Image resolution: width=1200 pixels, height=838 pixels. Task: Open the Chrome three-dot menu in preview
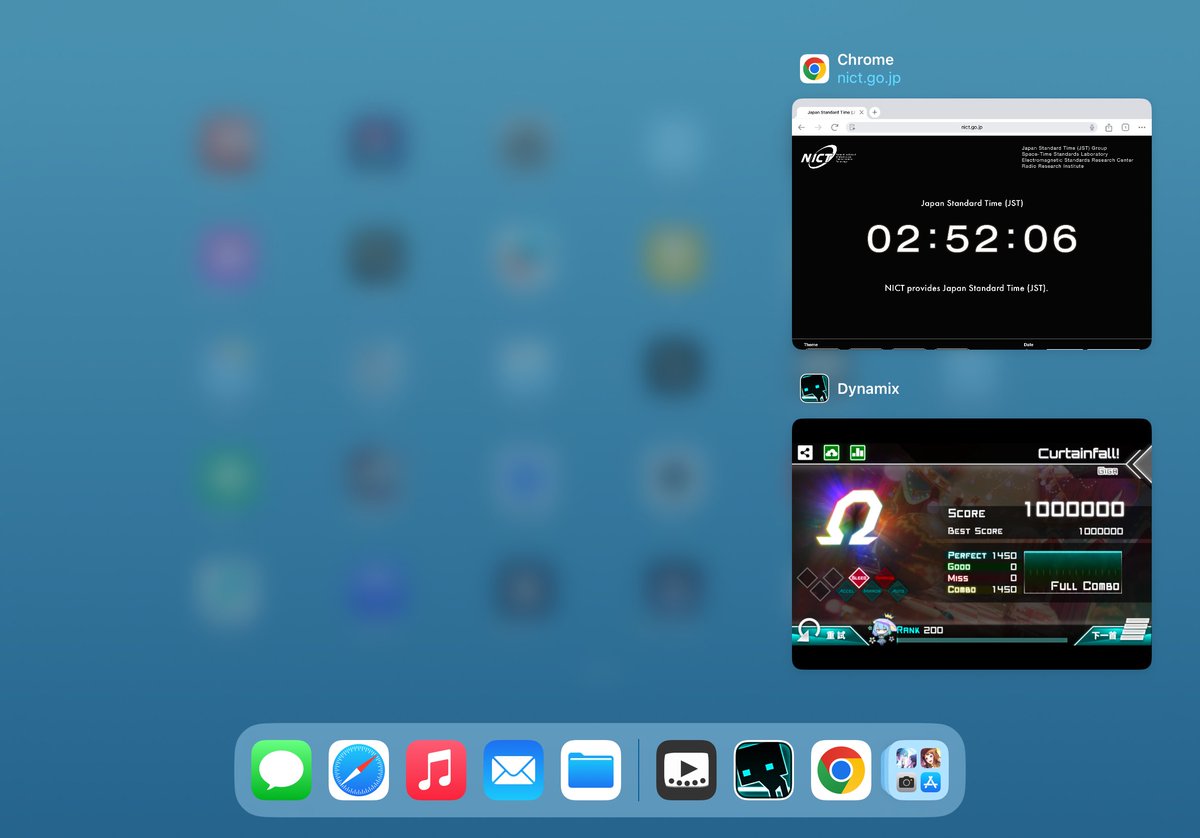1141,127
